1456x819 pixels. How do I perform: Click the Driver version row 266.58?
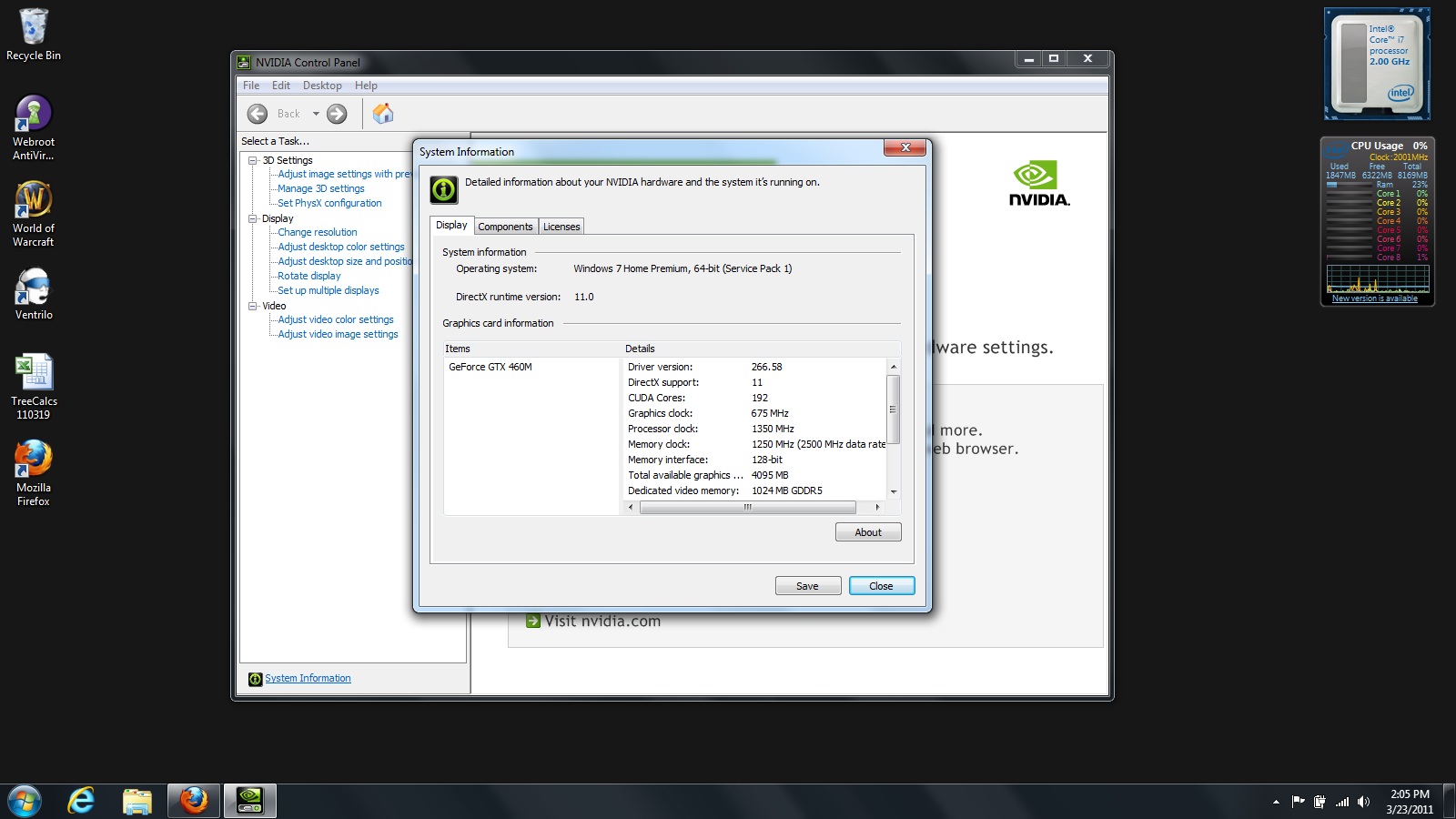pyautogui.click(x=754, y=367)
